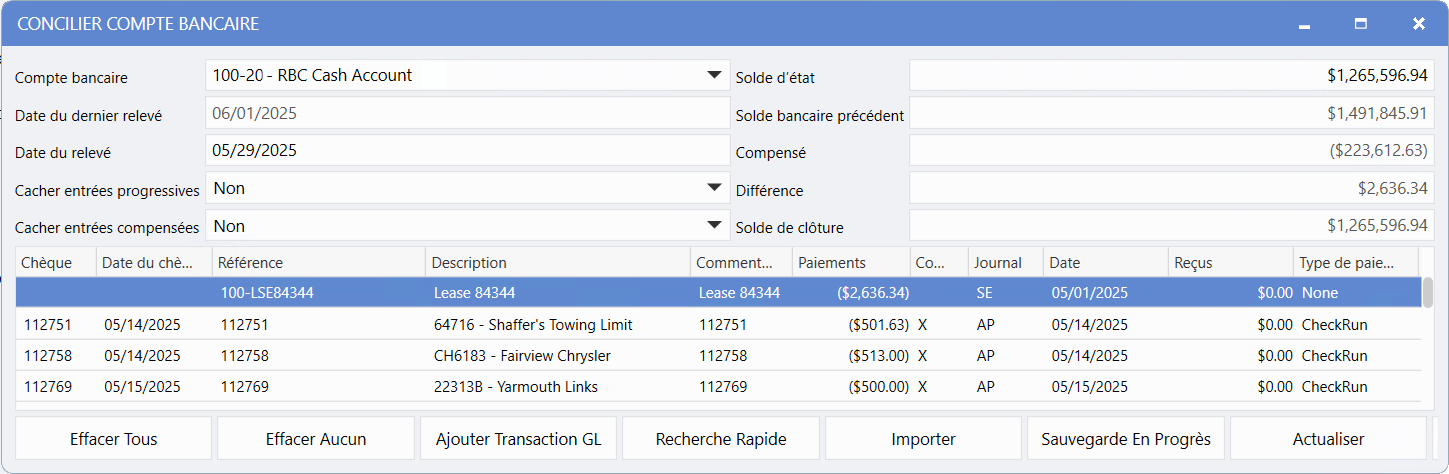Sort by the Description column header
This screenshot has height=474, width=1449.
(x=557, y=263)
